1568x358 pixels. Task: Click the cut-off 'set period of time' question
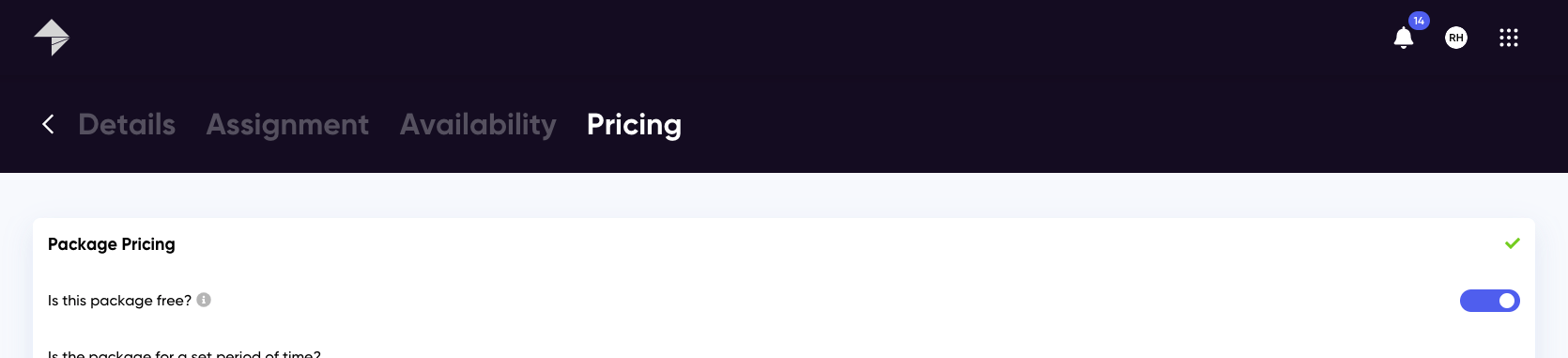(x=184, y=353)
